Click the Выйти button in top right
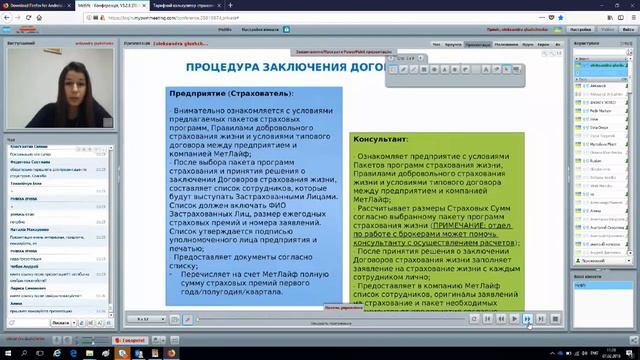The height and width of the screenshot is (360, 640). (x=628, y=29)
